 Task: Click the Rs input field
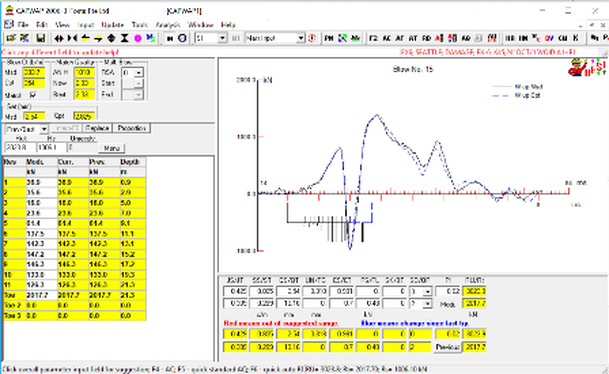(x=52, y=148)
